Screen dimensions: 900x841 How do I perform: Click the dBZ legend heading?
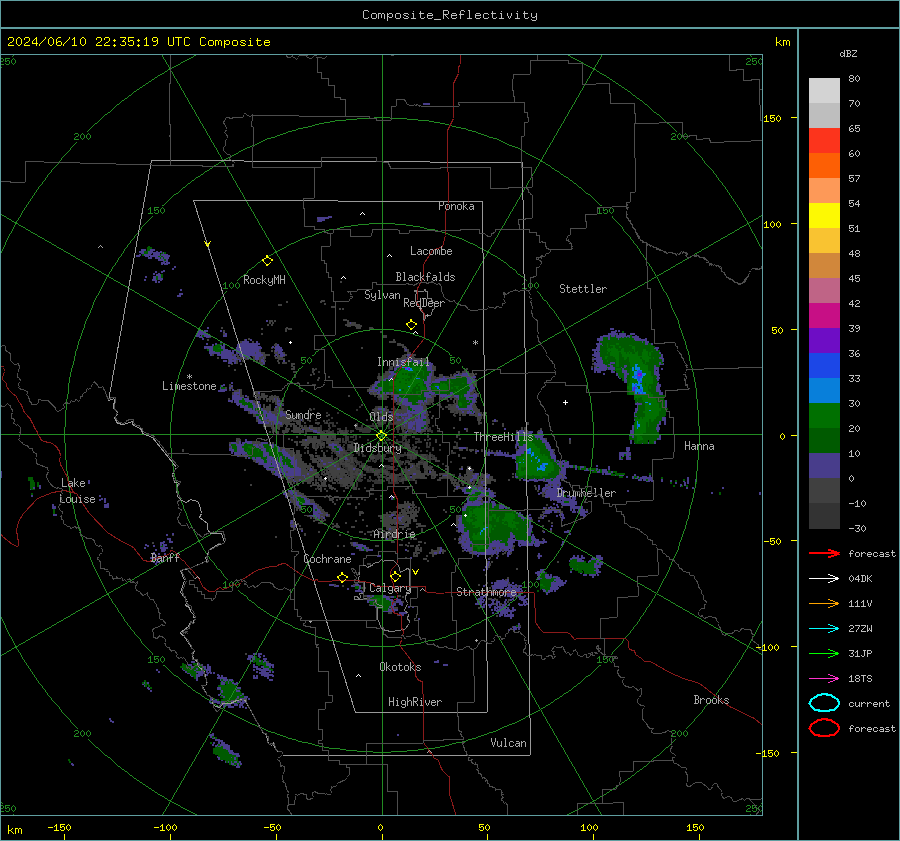[x=848, y=54]
